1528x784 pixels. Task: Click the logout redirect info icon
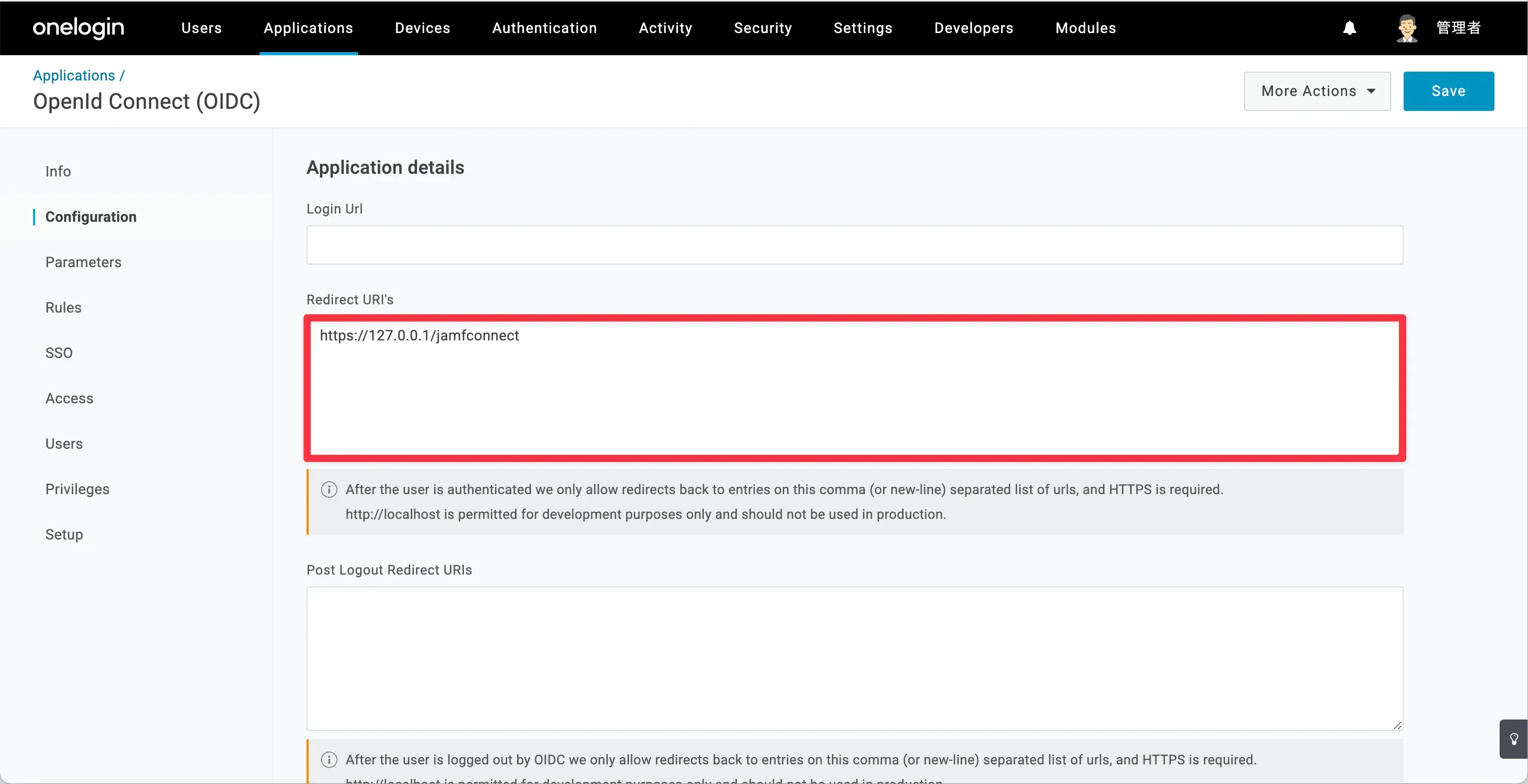point(329,760)
